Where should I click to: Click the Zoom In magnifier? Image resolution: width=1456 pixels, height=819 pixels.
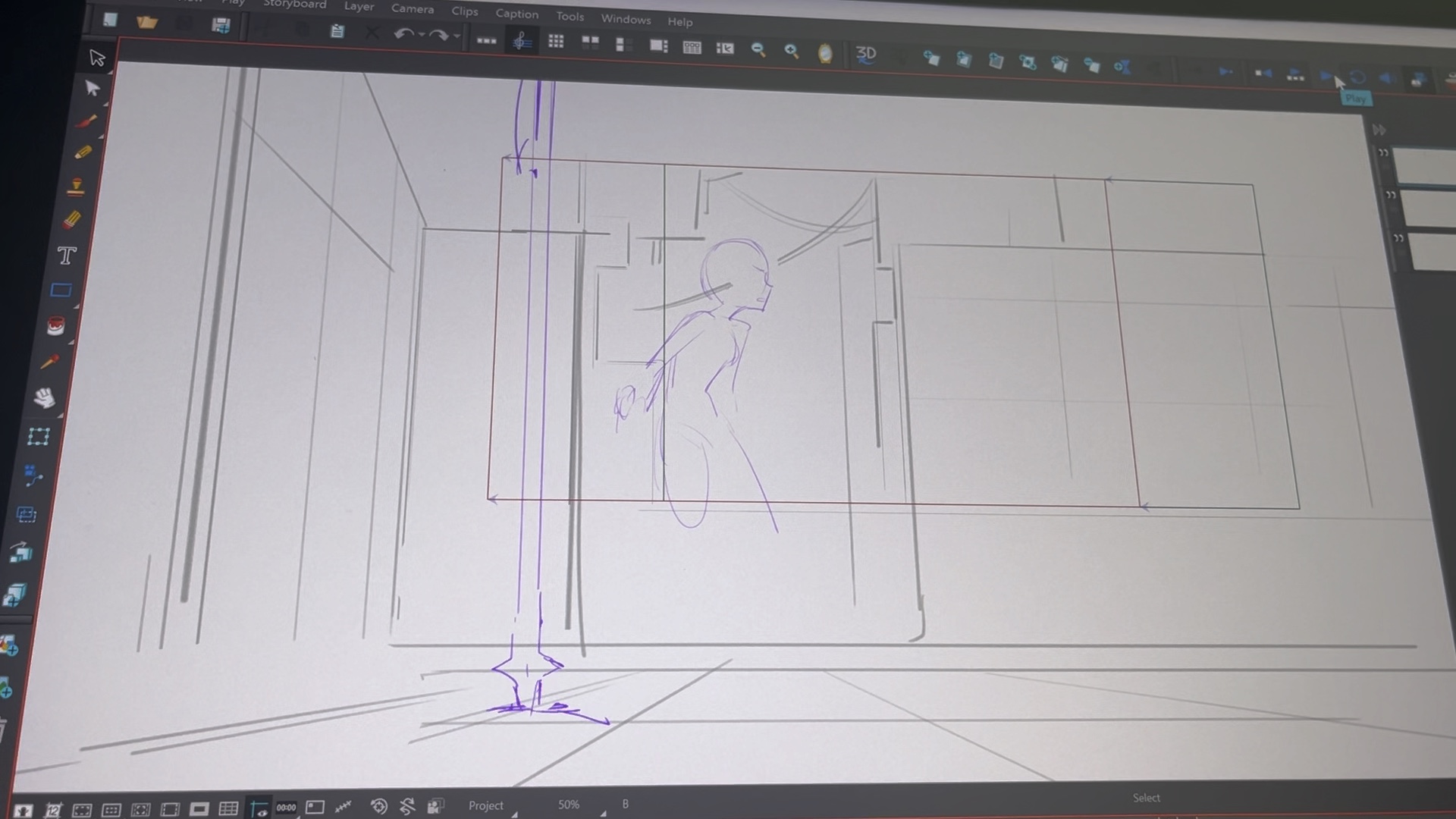coord(791,51)
